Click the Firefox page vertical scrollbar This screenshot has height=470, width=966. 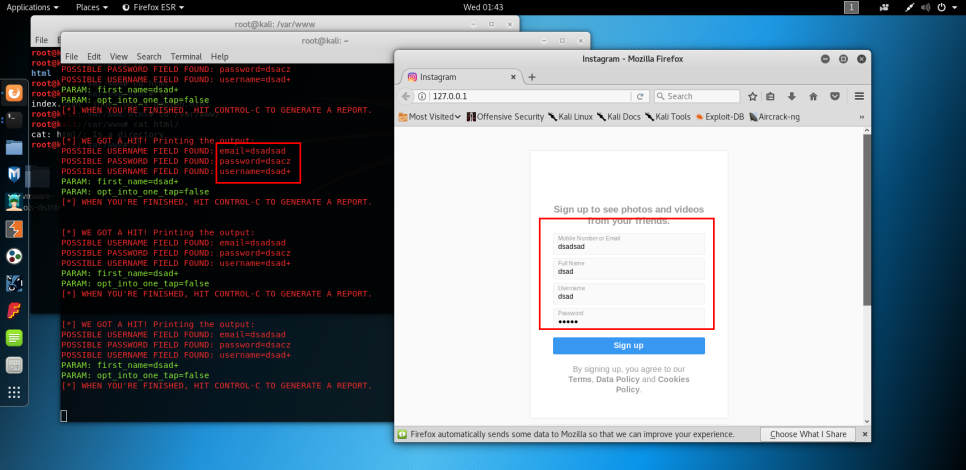pyautogui.click(x=867, y=220)
